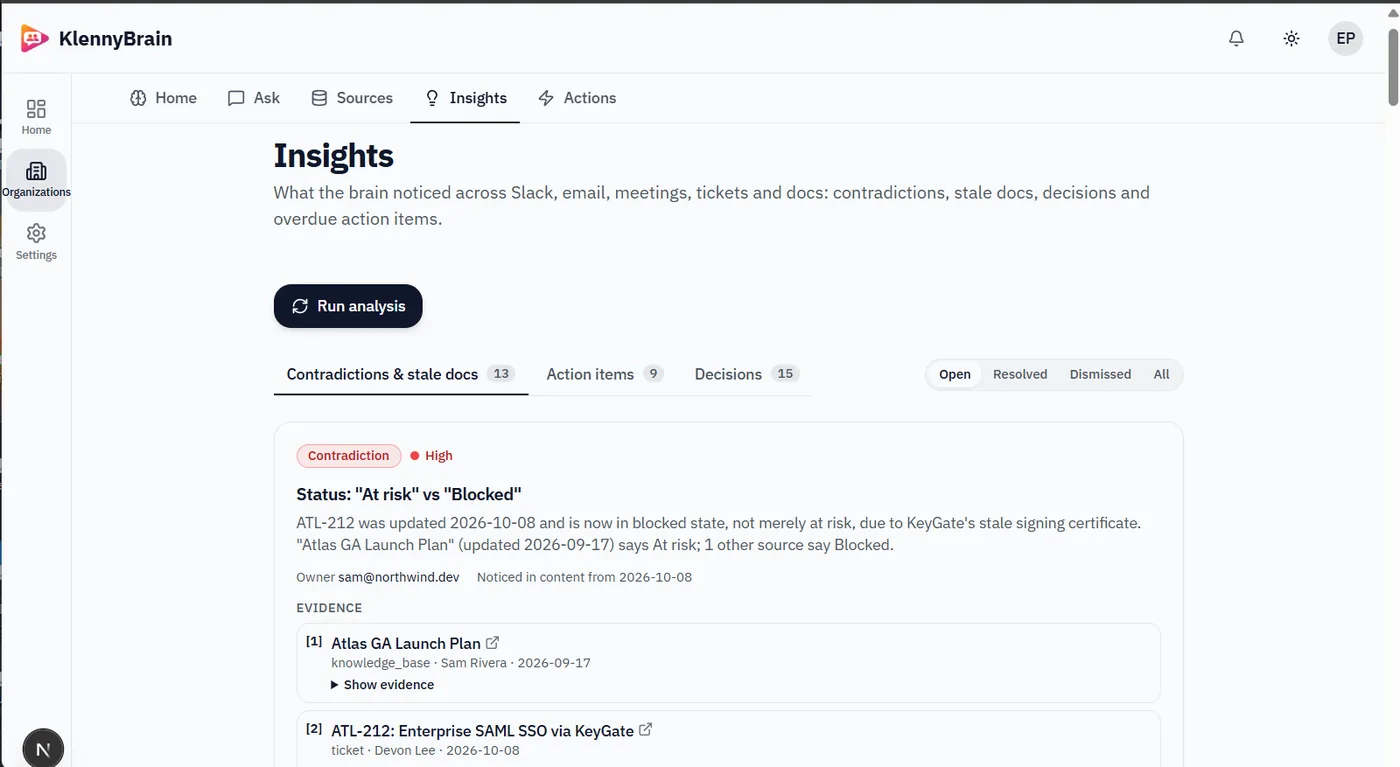Click owner email sam@northwind.dev
This screenshot has height=767, width=1400.
[399, 577]
